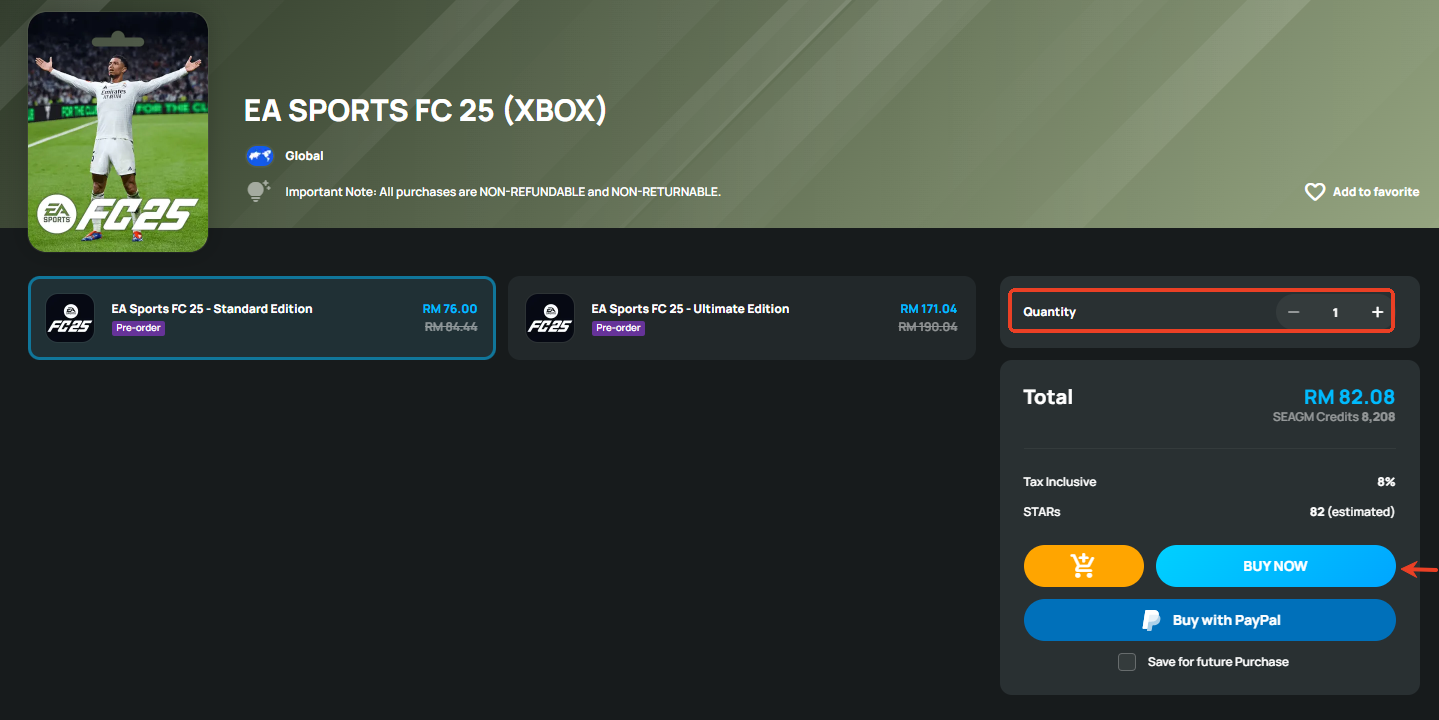Click the BUY NOW button
1439x720 pixels.
click(1275, 566)
